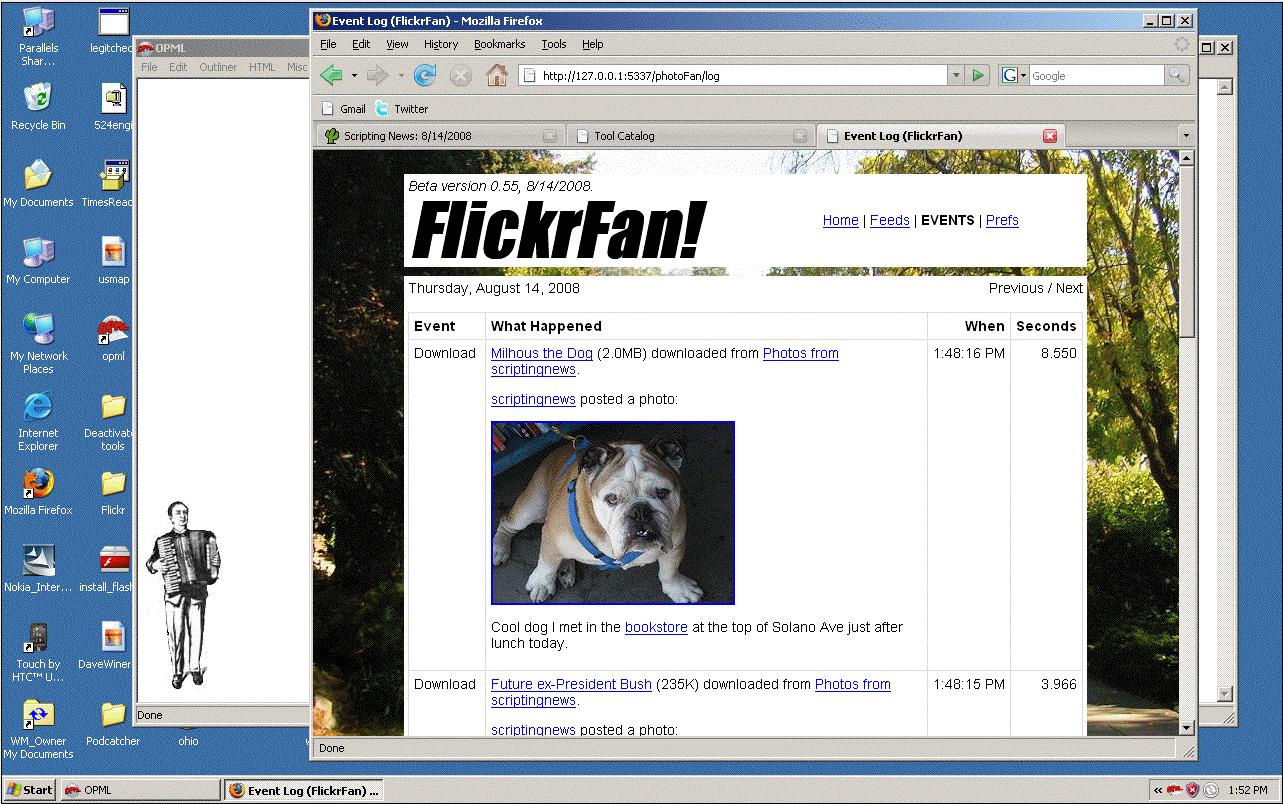
Task: Click in the URL address field
Action: (740, 76)
